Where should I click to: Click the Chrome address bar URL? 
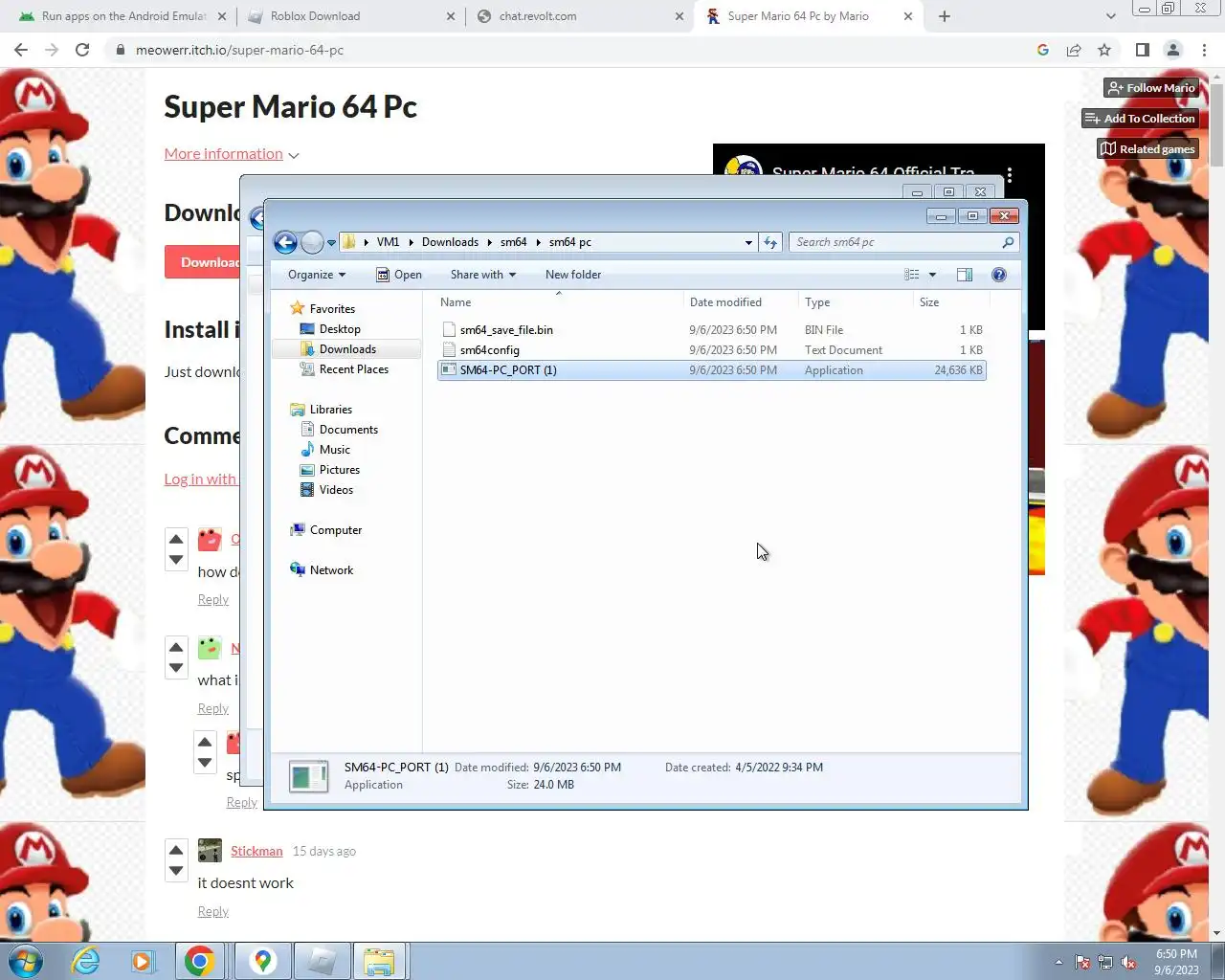coord(239,50)
